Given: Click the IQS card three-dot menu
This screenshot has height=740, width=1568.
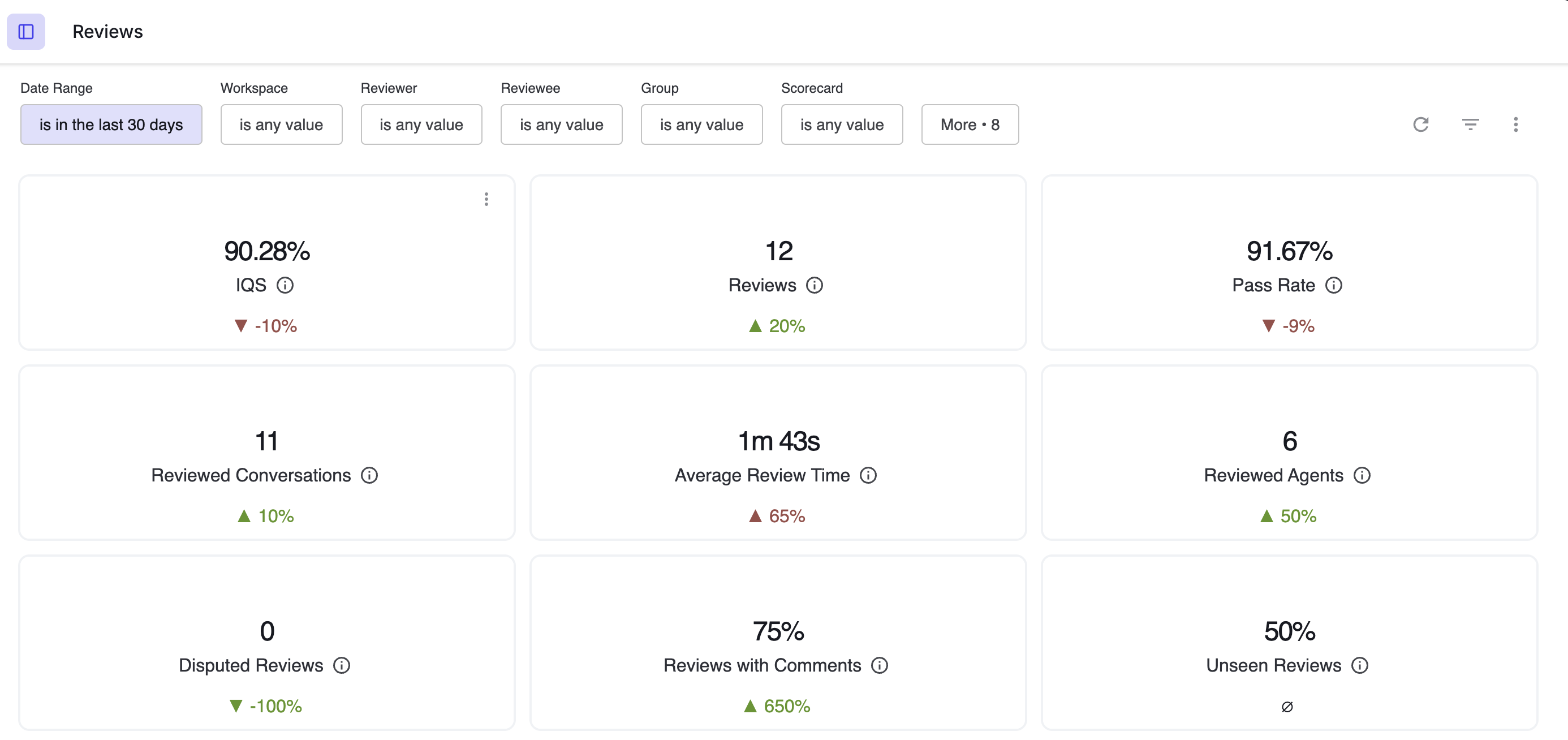Looking at the screenshot, I should [x=486, y=199].
